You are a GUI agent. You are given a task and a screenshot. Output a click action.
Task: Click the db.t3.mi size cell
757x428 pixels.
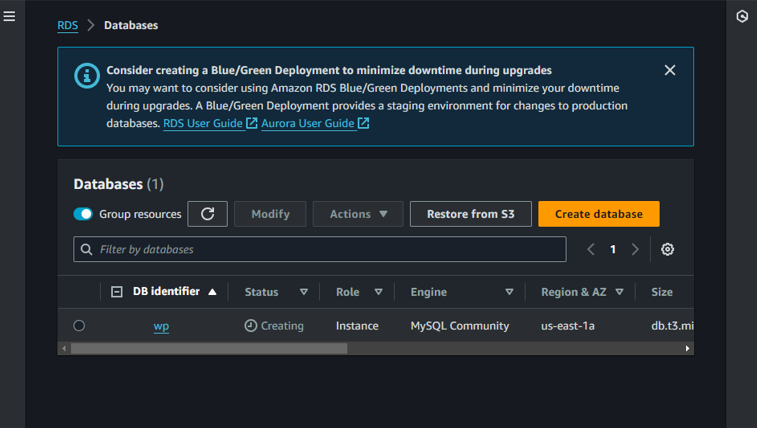point(672,326)
